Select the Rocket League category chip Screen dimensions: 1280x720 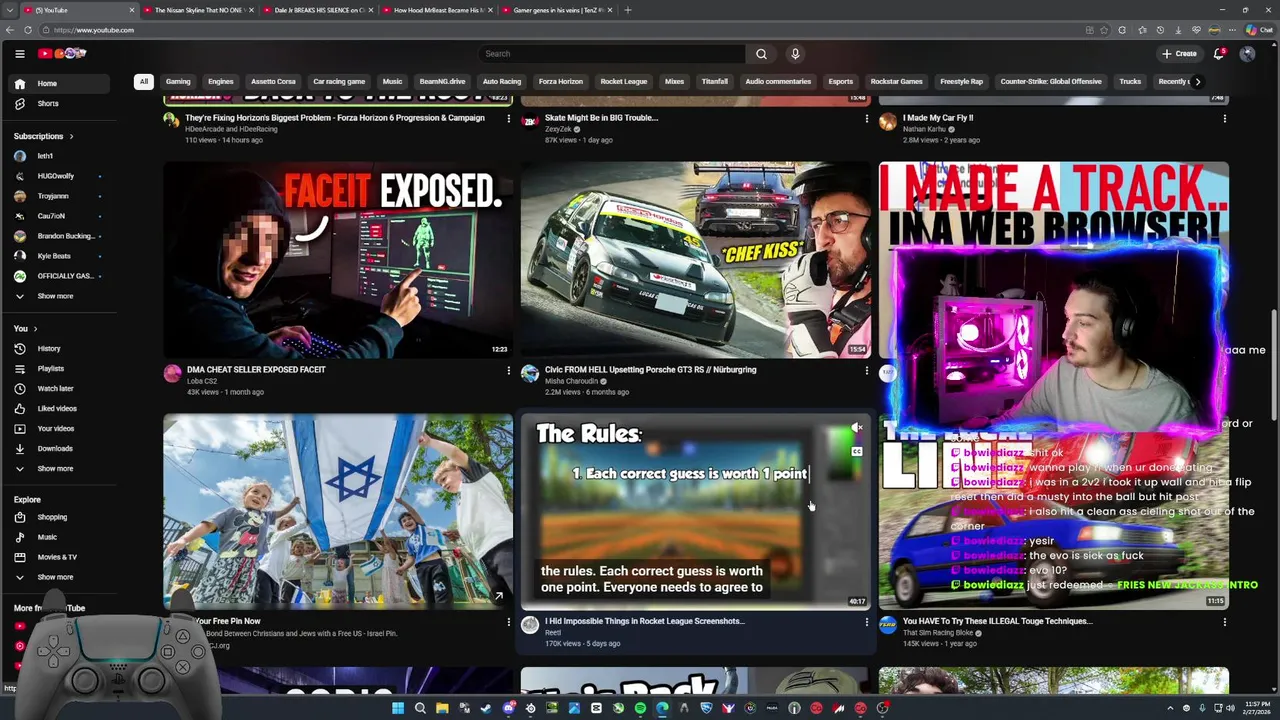pyautogui.click(x=624, y=82)
